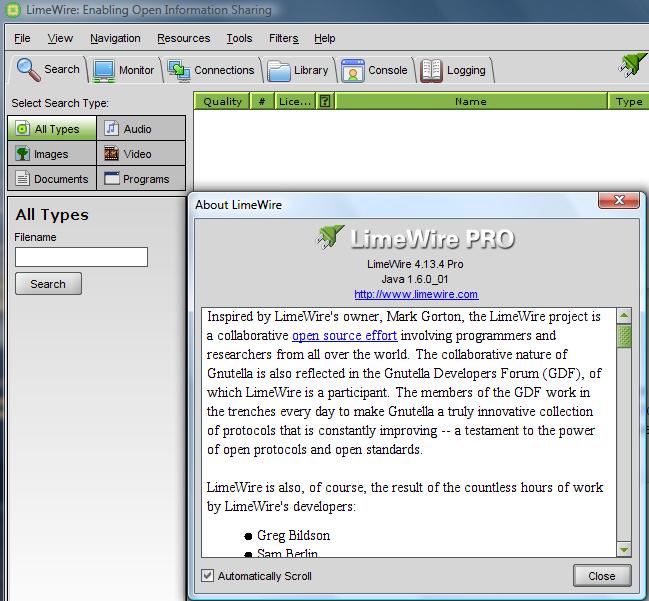Click the LimeWire title bar app icon
Viewport: 649px width, 601px height.
tap(12, 10)
